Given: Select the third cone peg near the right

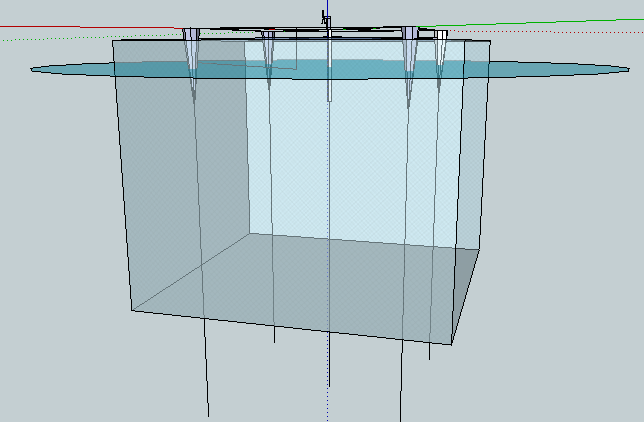Looking at the screenshot, I should [409, 64].
